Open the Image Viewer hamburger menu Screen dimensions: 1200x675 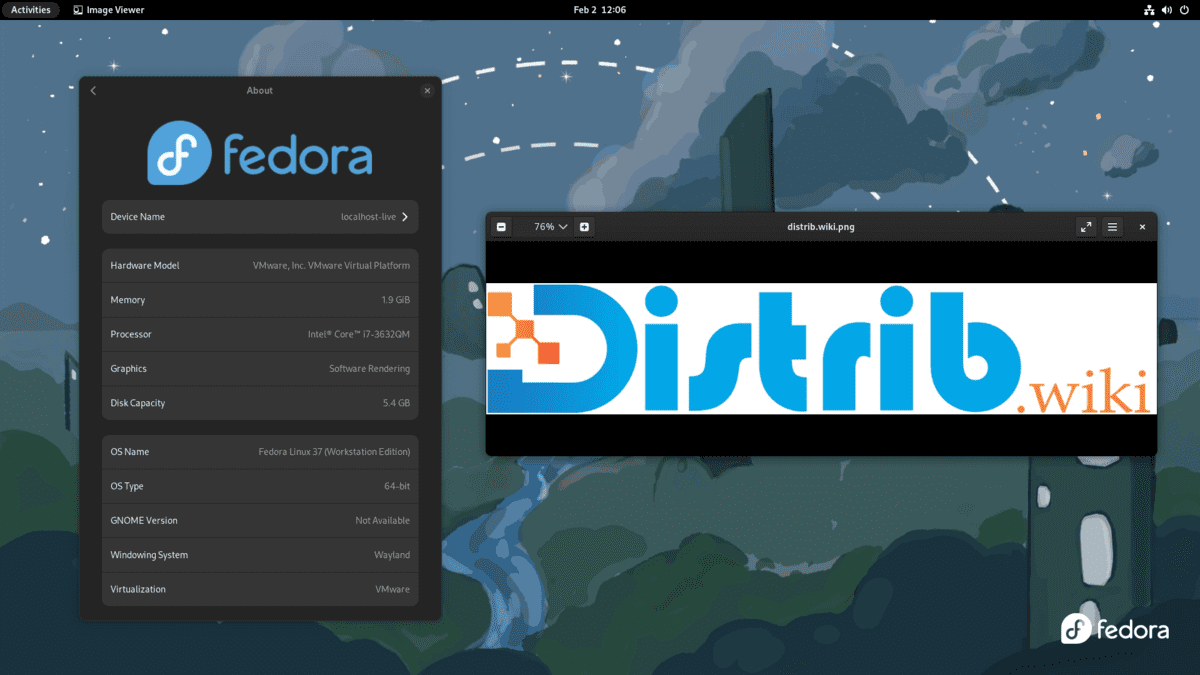1112,227
